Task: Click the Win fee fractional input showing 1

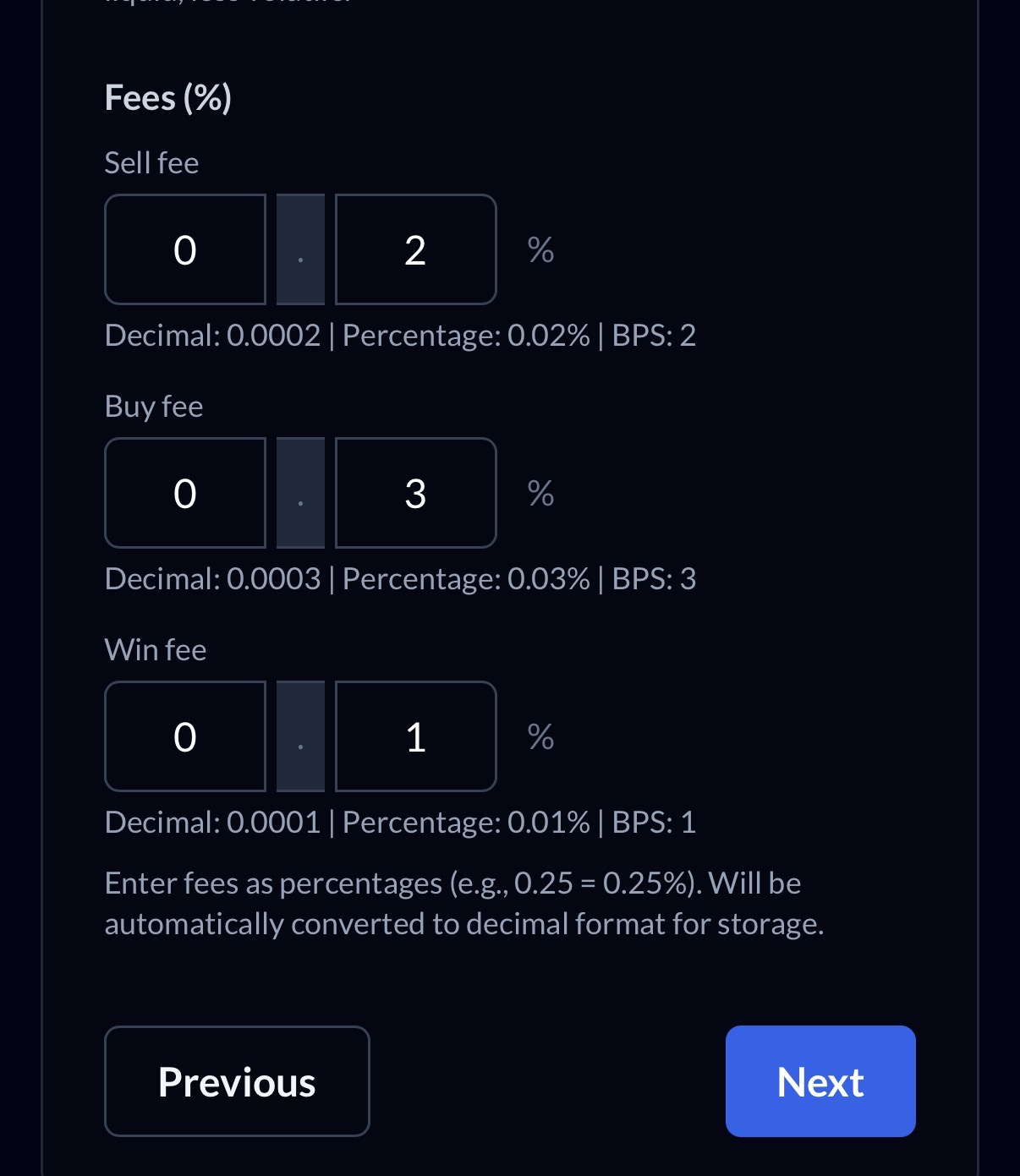Action: (x=415, y=736)
